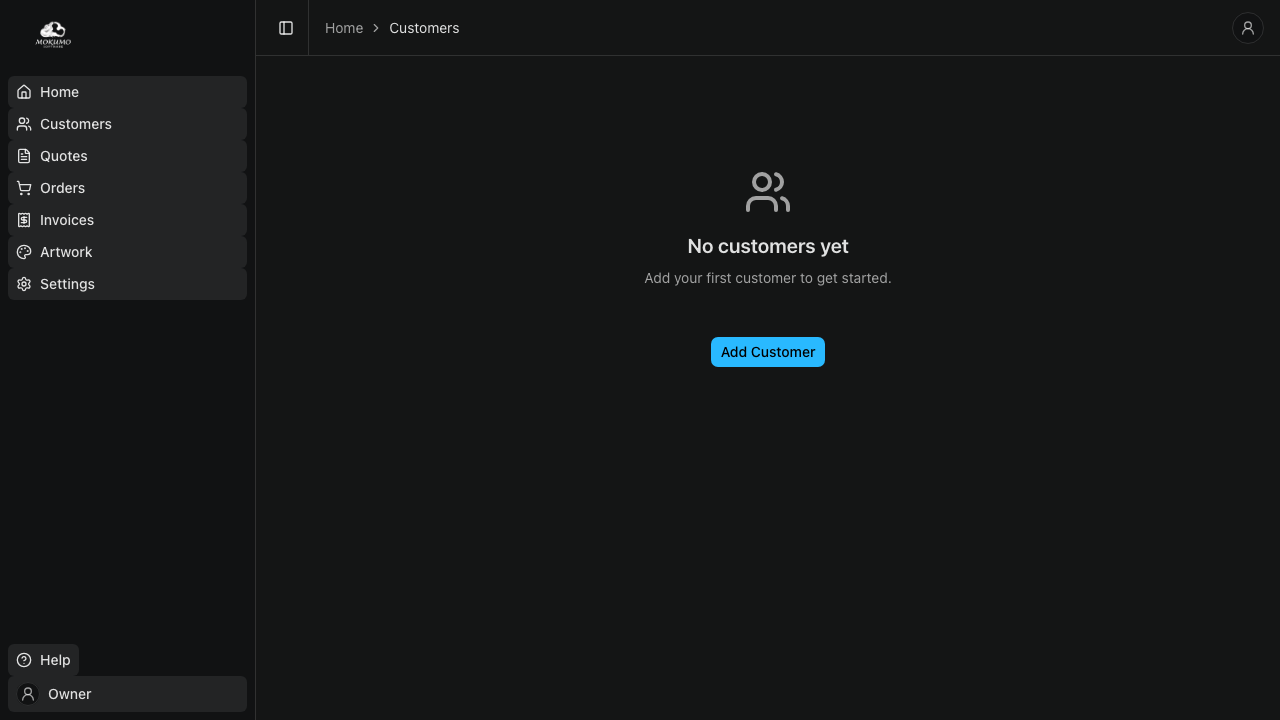The height and width of the screenshot is (720, 1280).
Task: Open Invoices via its dollar receipt icon
Action: point(24,220)
